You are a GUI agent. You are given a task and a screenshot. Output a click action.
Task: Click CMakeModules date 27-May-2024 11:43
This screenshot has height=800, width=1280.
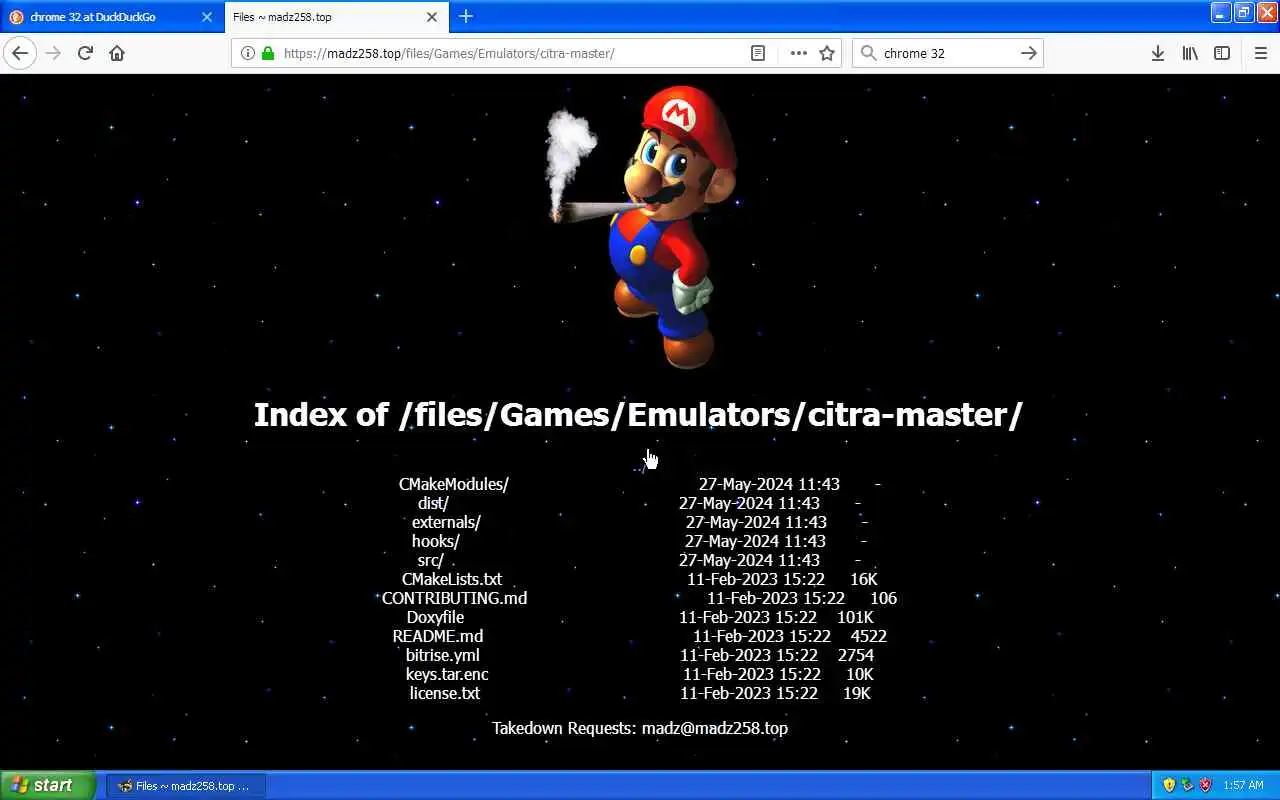pyautogui.click(x=769, y=484)
